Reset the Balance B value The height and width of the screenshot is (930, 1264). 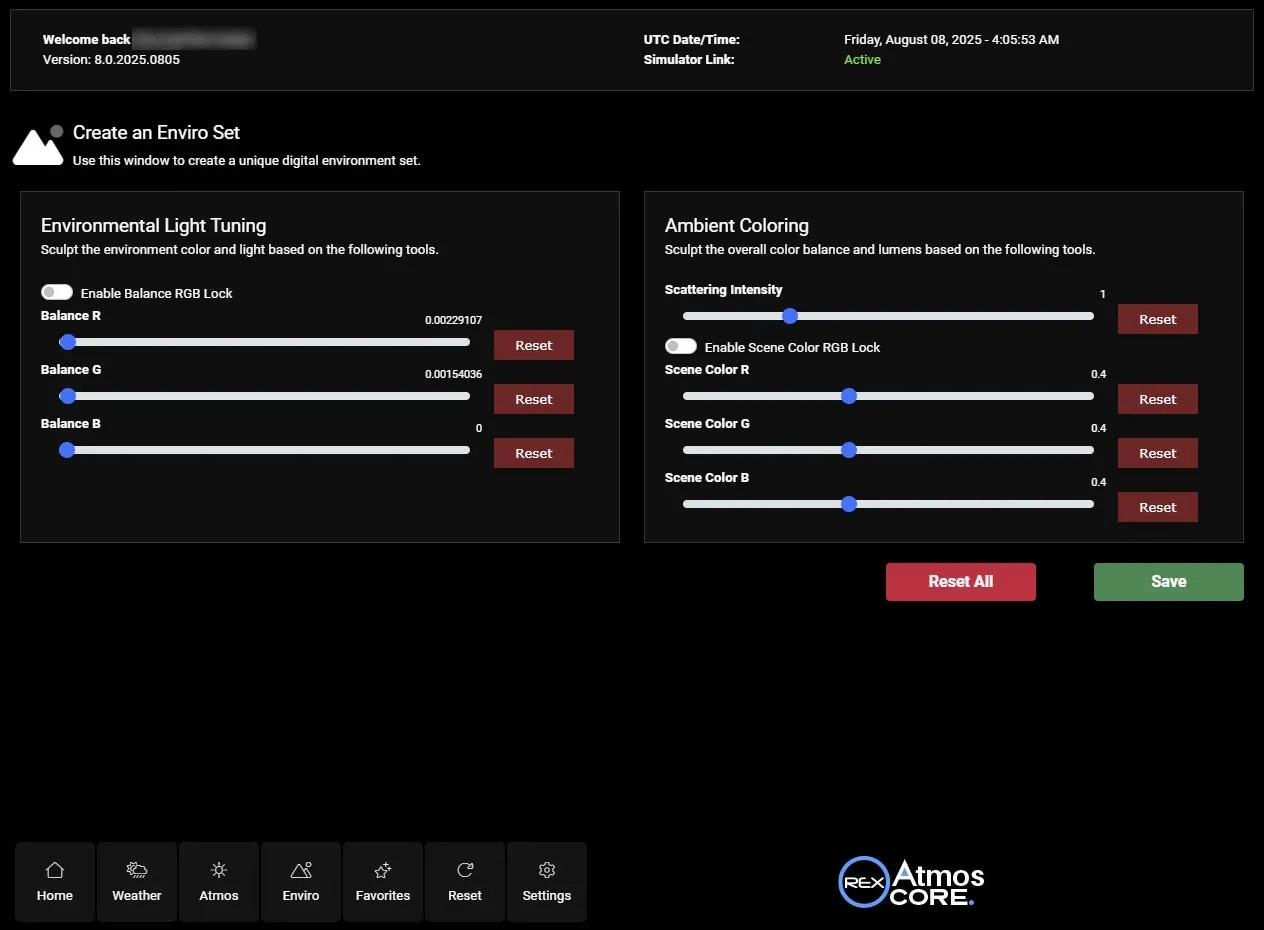coord(533,452)
